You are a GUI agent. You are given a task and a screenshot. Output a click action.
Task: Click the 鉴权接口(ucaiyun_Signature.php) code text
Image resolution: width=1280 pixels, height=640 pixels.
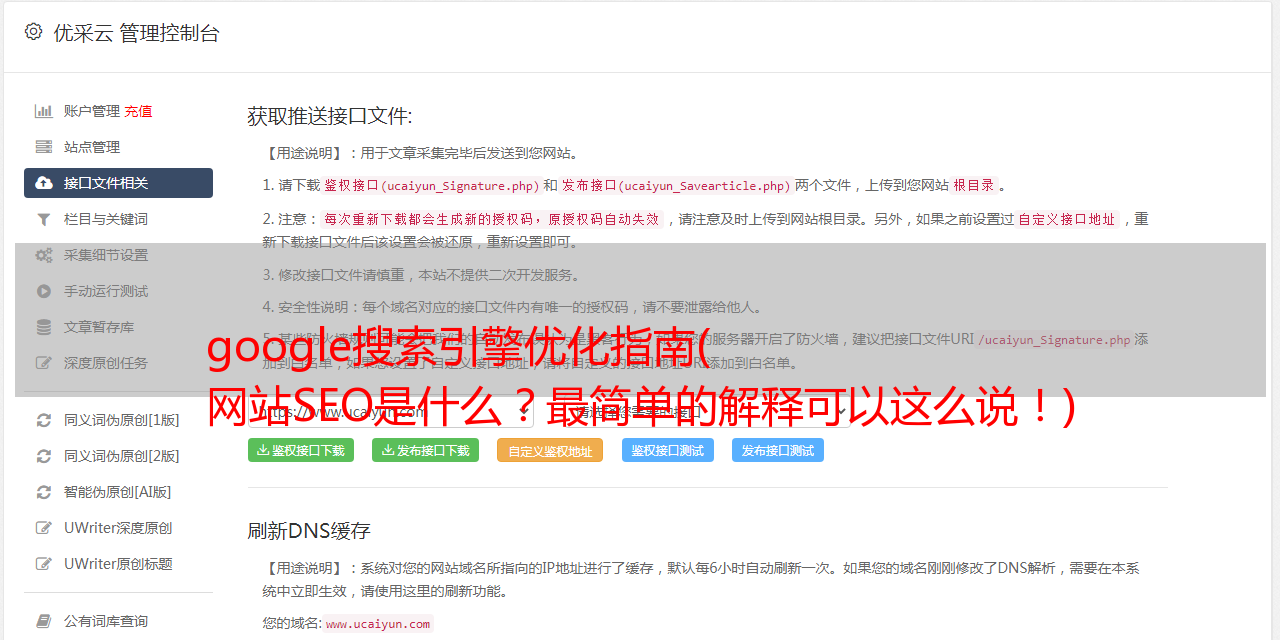click(x=432, y=185)
